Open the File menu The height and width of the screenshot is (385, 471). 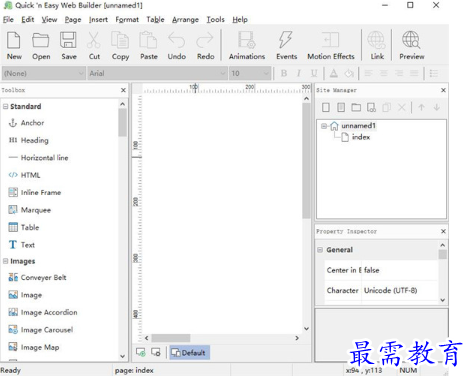coord(8,20)
